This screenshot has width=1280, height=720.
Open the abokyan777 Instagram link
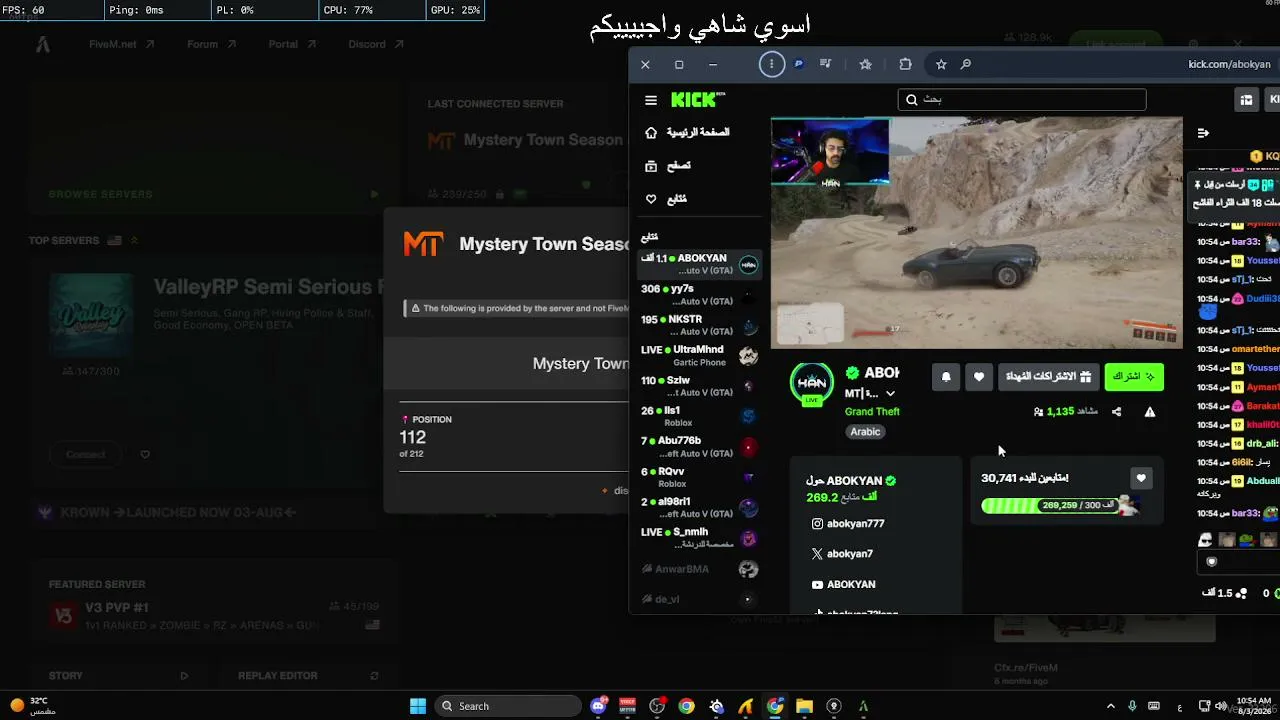click(848, 524)
